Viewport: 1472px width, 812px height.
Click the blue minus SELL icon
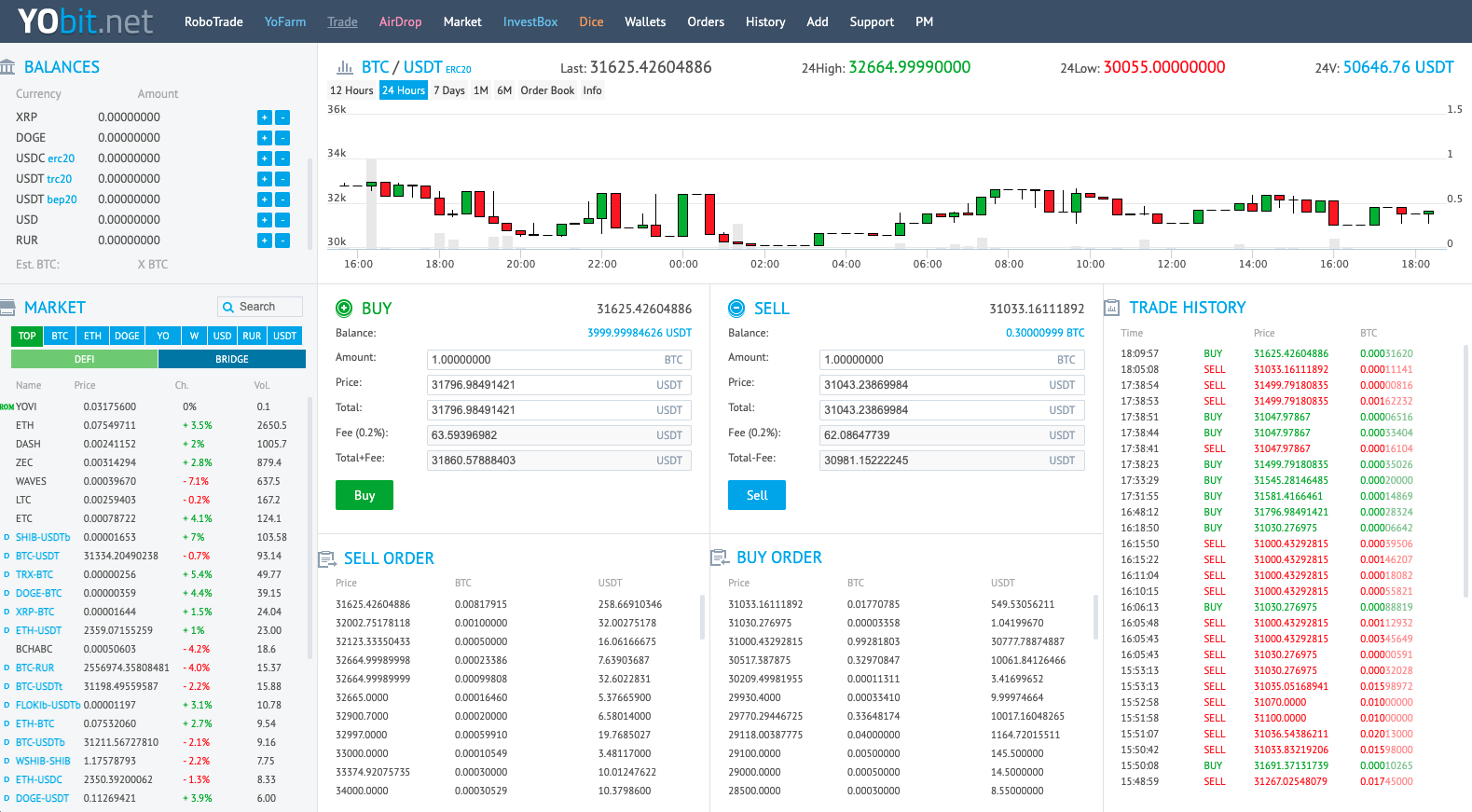coord(736,308)
